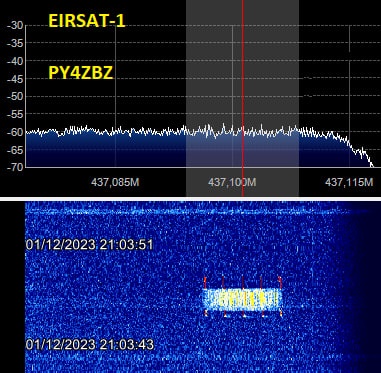Image resolution: width=381 pixels, height=373 pixels.
Task: Select the 437,115M frequency axis label
Action: pyautogui.click(x=349, y=182)
